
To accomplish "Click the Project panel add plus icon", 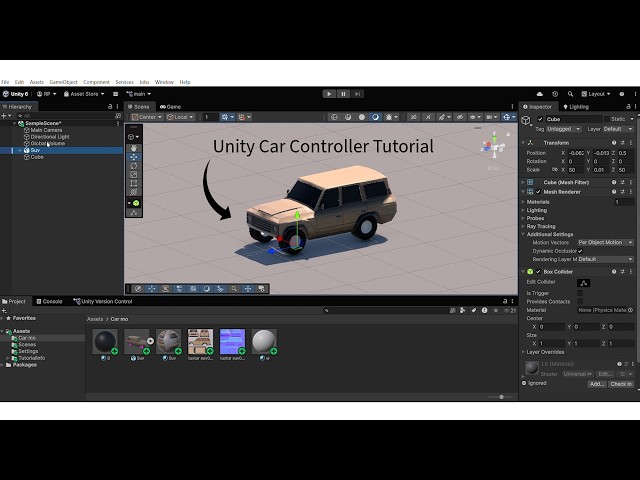I will click(4, 311).
